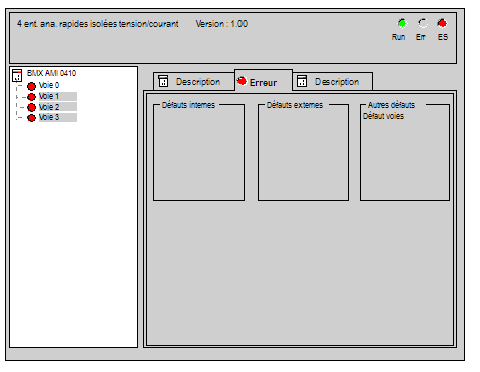Viewport: 480px width, 372px height.
Task: Select the BMX AMI 0410 module icon
Action: coord(17,75)
